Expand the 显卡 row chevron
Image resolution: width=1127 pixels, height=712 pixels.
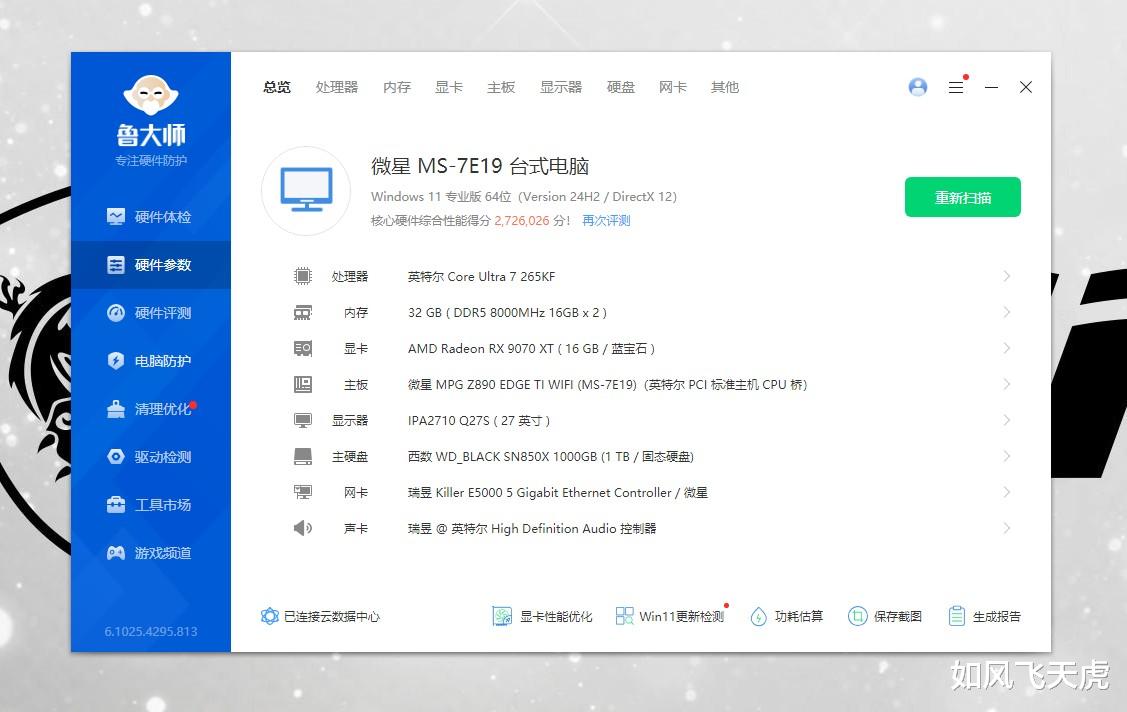1006,348
